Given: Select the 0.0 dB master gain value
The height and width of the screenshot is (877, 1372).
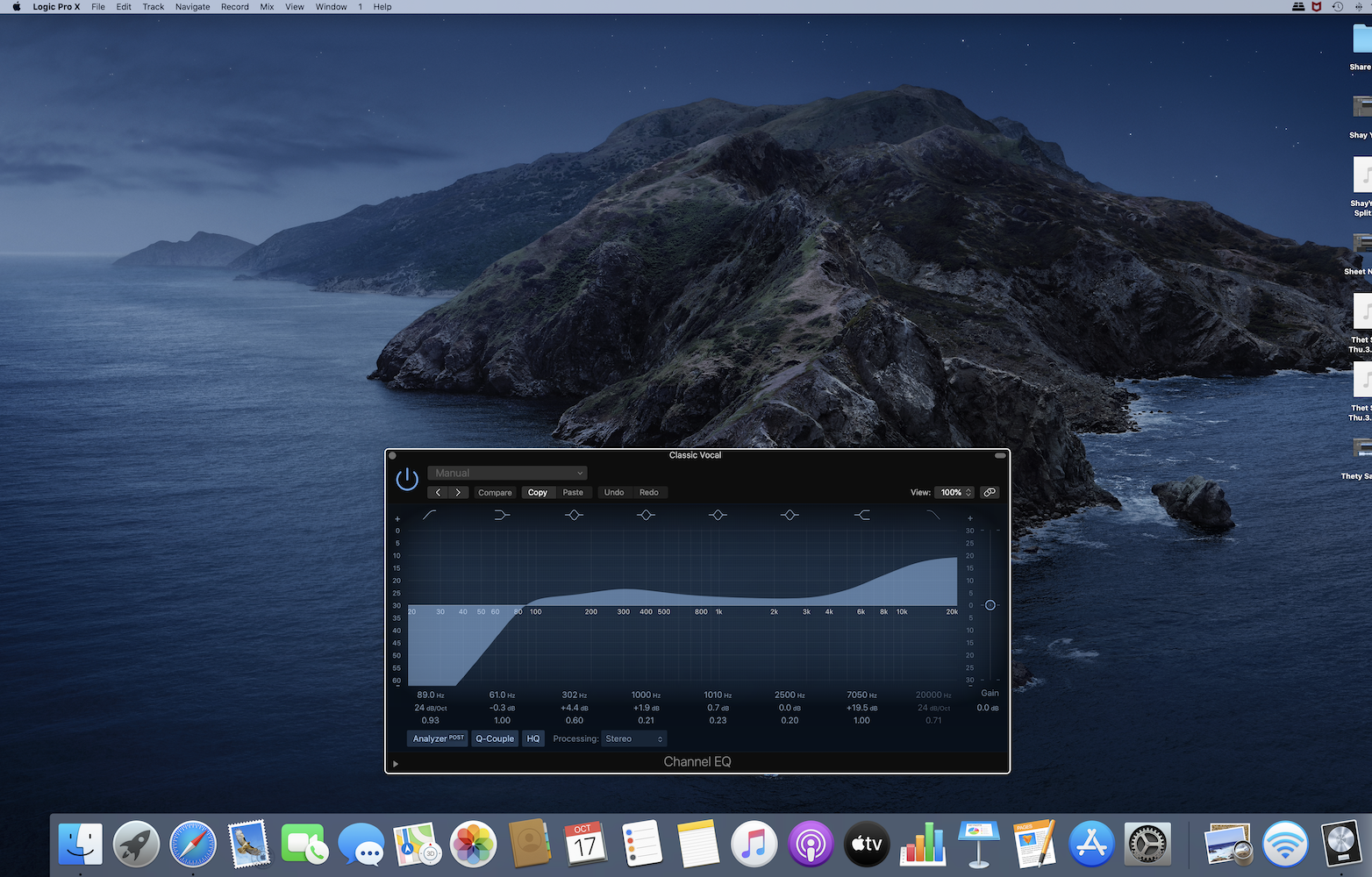Looking at the screenshot, I should (x=988, y=708).
